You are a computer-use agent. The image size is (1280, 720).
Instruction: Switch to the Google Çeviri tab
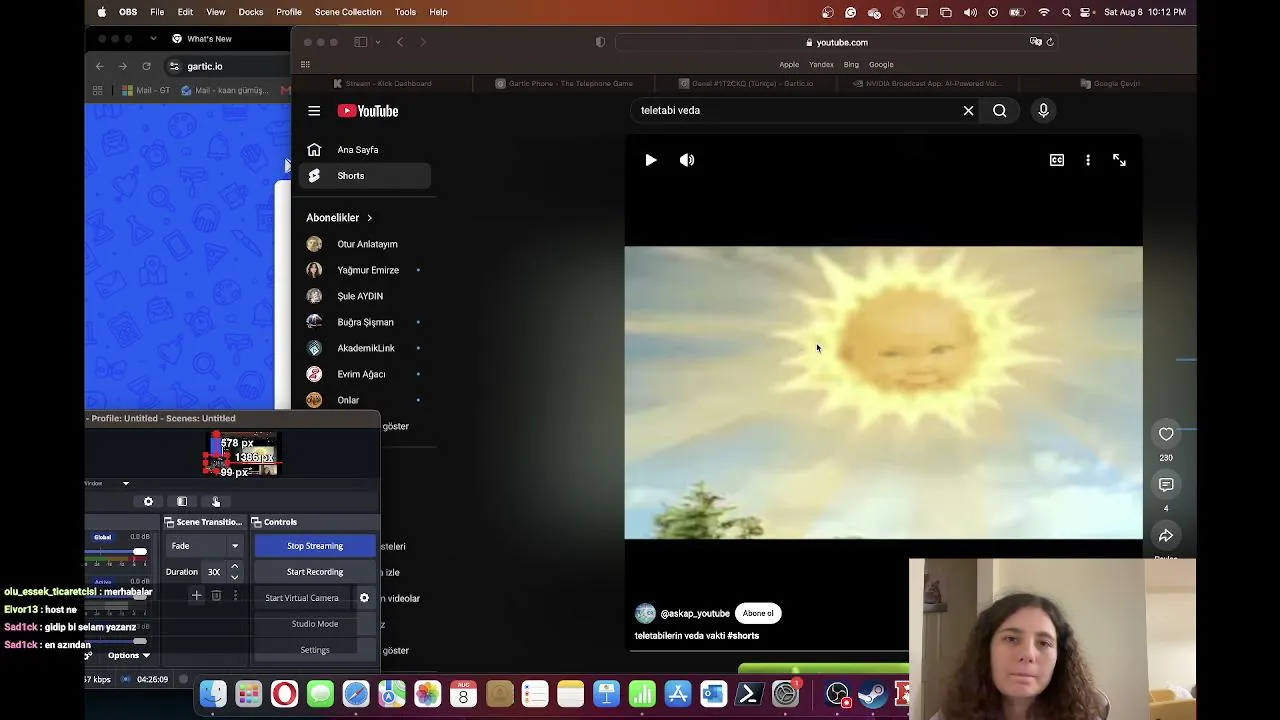pyautogui.click(x=1110, y=84)
